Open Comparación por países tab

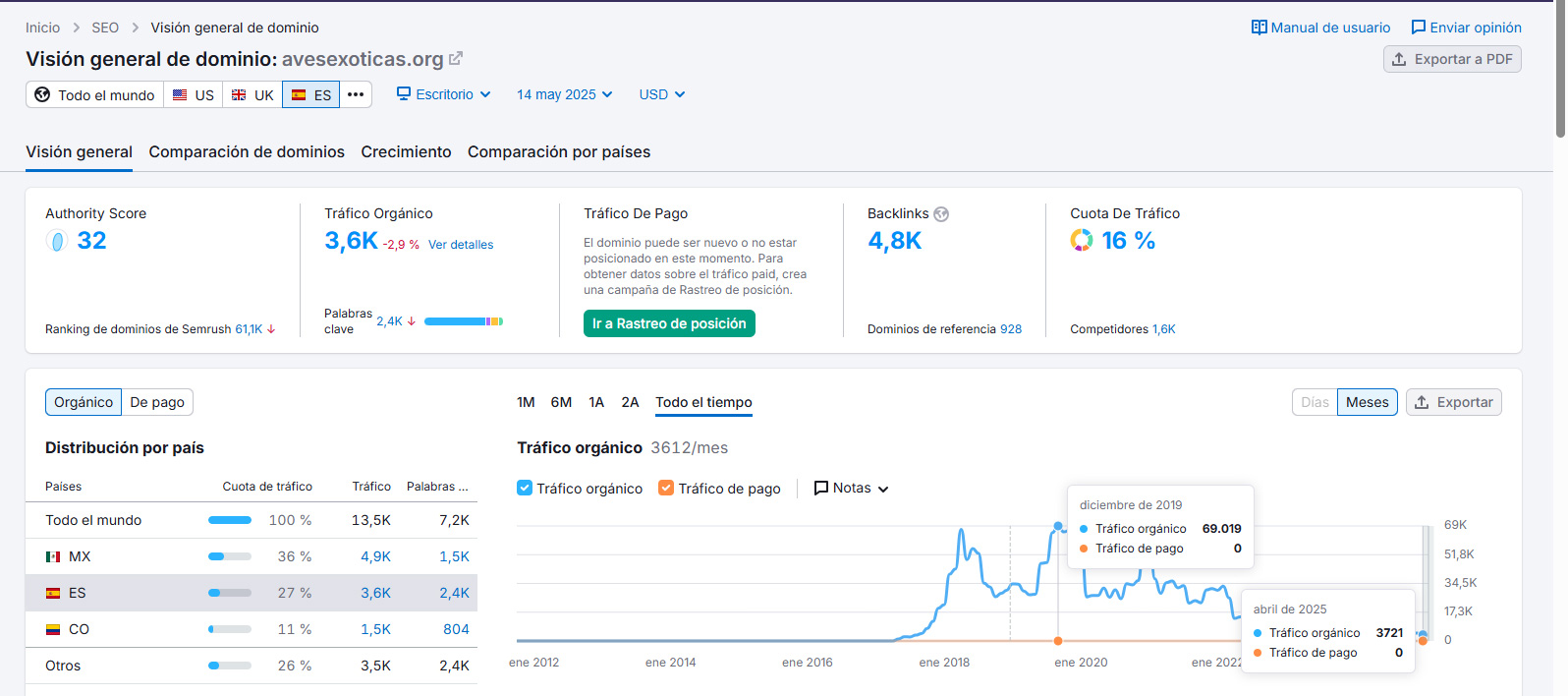click(x=559, y=151)
